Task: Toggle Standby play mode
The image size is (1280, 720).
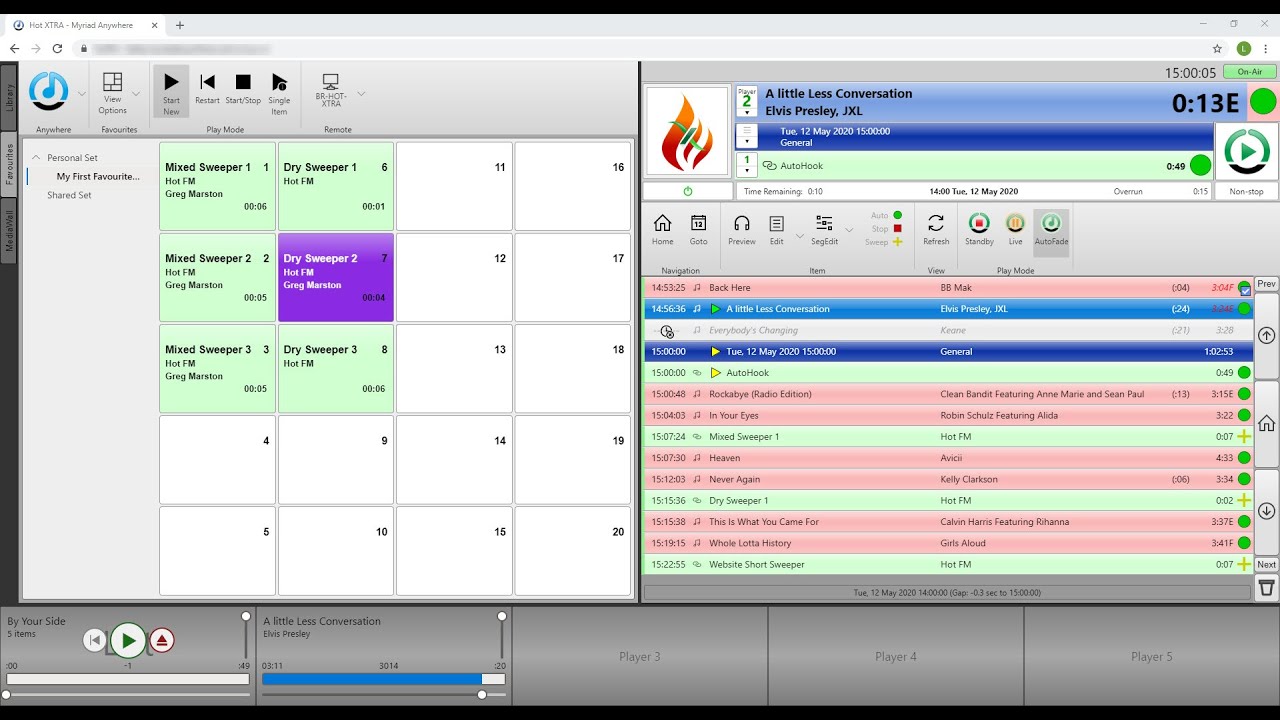Action: click(x=979, y=229)
